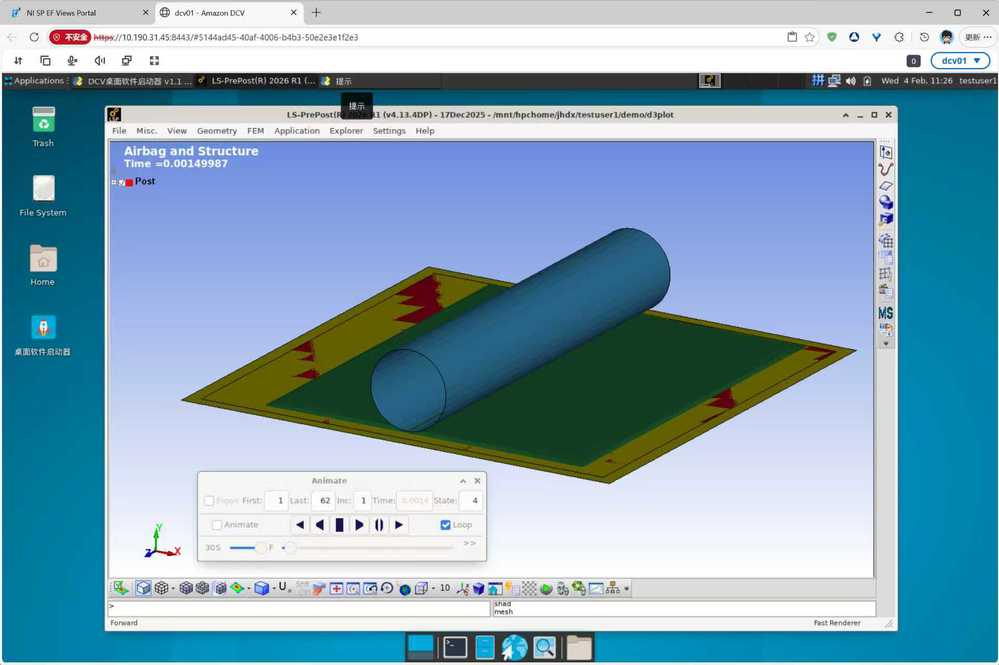Click the >> expand link in Animate panel

[469, 544]
